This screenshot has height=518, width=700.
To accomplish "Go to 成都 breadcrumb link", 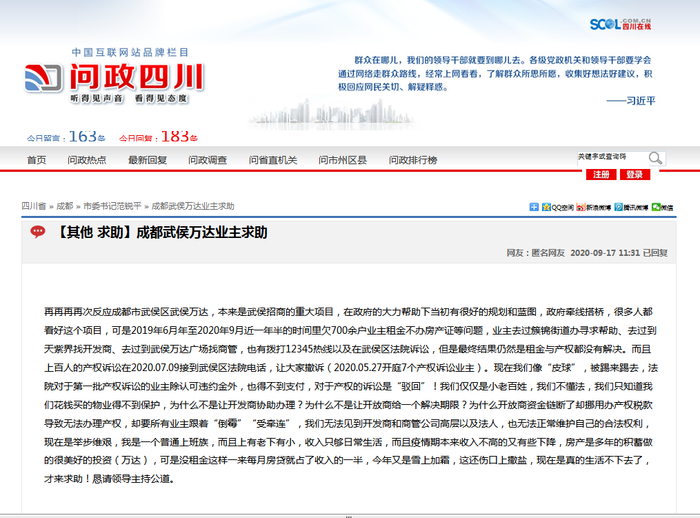I will click(65, 206).
